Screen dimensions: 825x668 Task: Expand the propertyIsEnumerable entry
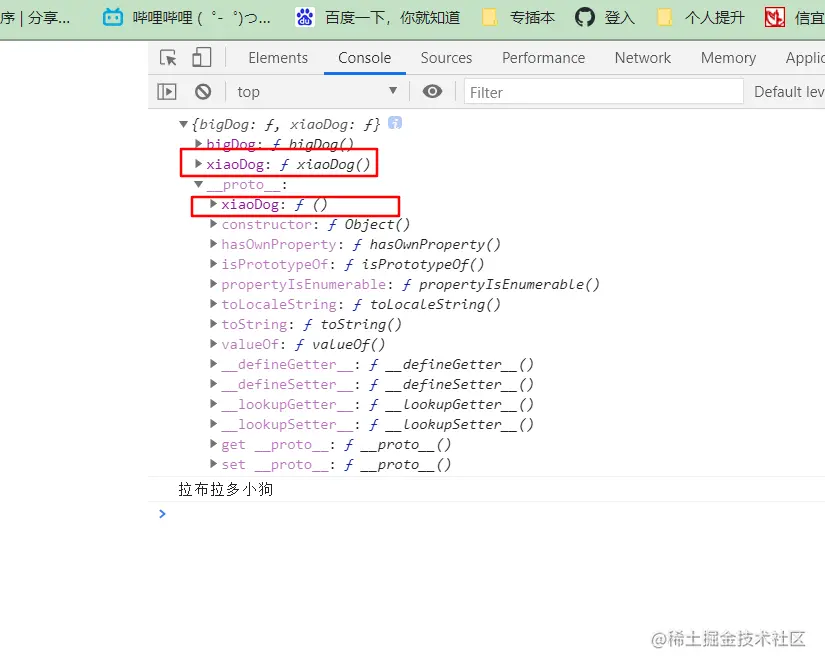pyautogui.click(x=213, y=284)
